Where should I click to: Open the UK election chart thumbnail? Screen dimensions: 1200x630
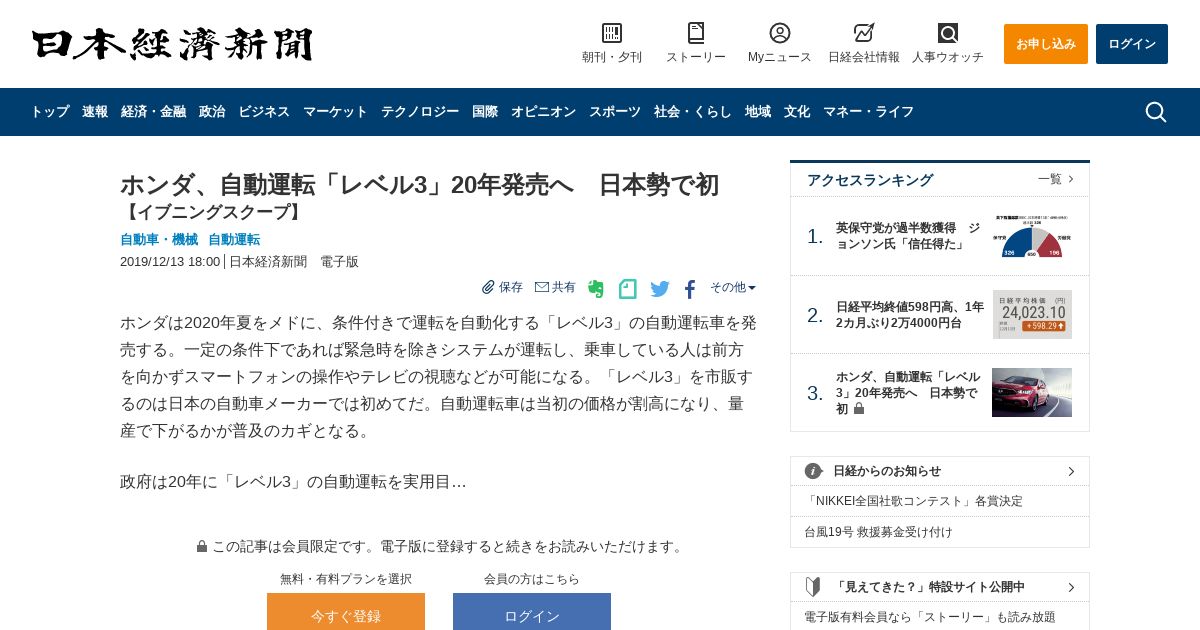pos(1032,236)
